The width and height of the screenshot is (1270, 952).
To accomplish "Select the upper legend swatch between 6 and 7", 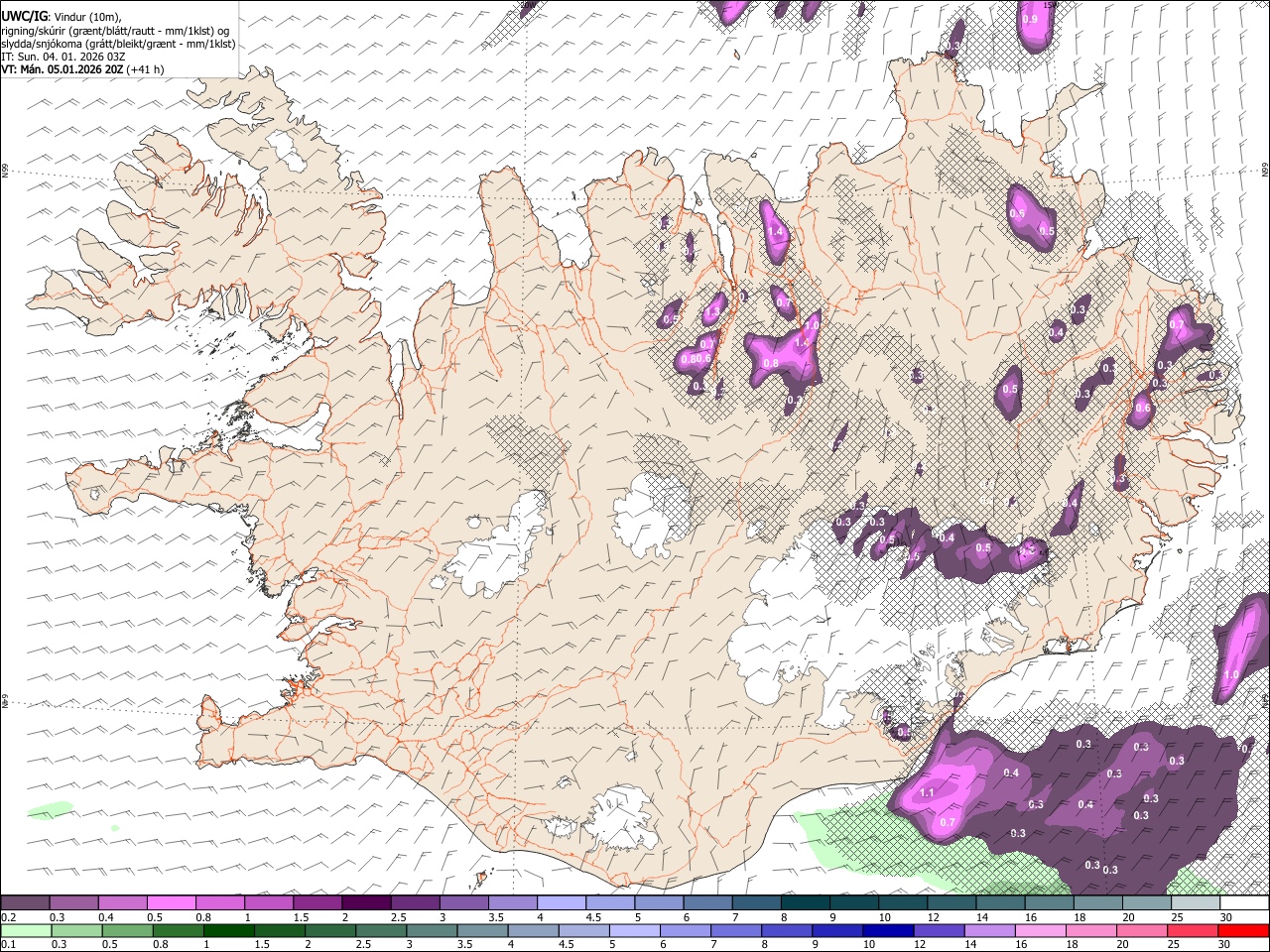I will click(x=707, y=902).
